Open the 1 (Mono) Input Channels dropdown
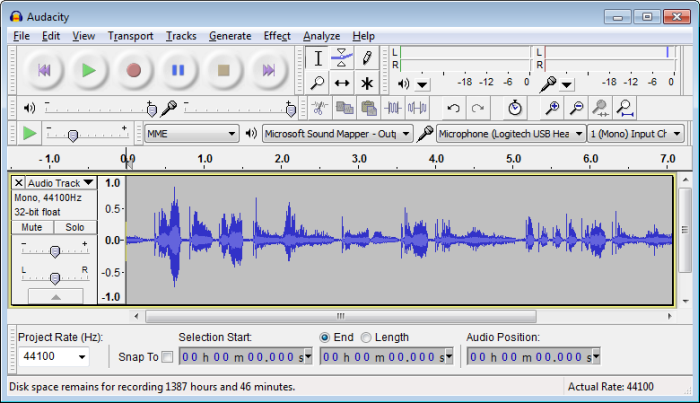This screenshot has width=700, height=403. pos(636,133)
